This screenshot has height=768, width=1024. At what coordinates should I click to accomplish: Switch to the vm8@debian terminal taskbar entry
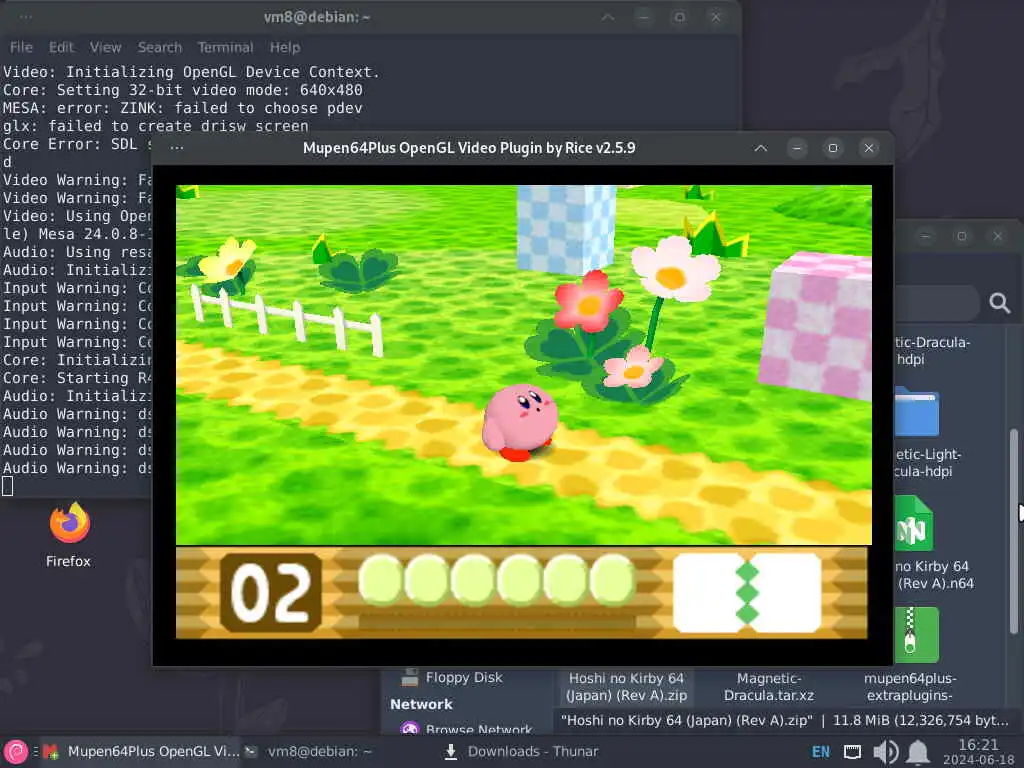(x=308, y=752)
